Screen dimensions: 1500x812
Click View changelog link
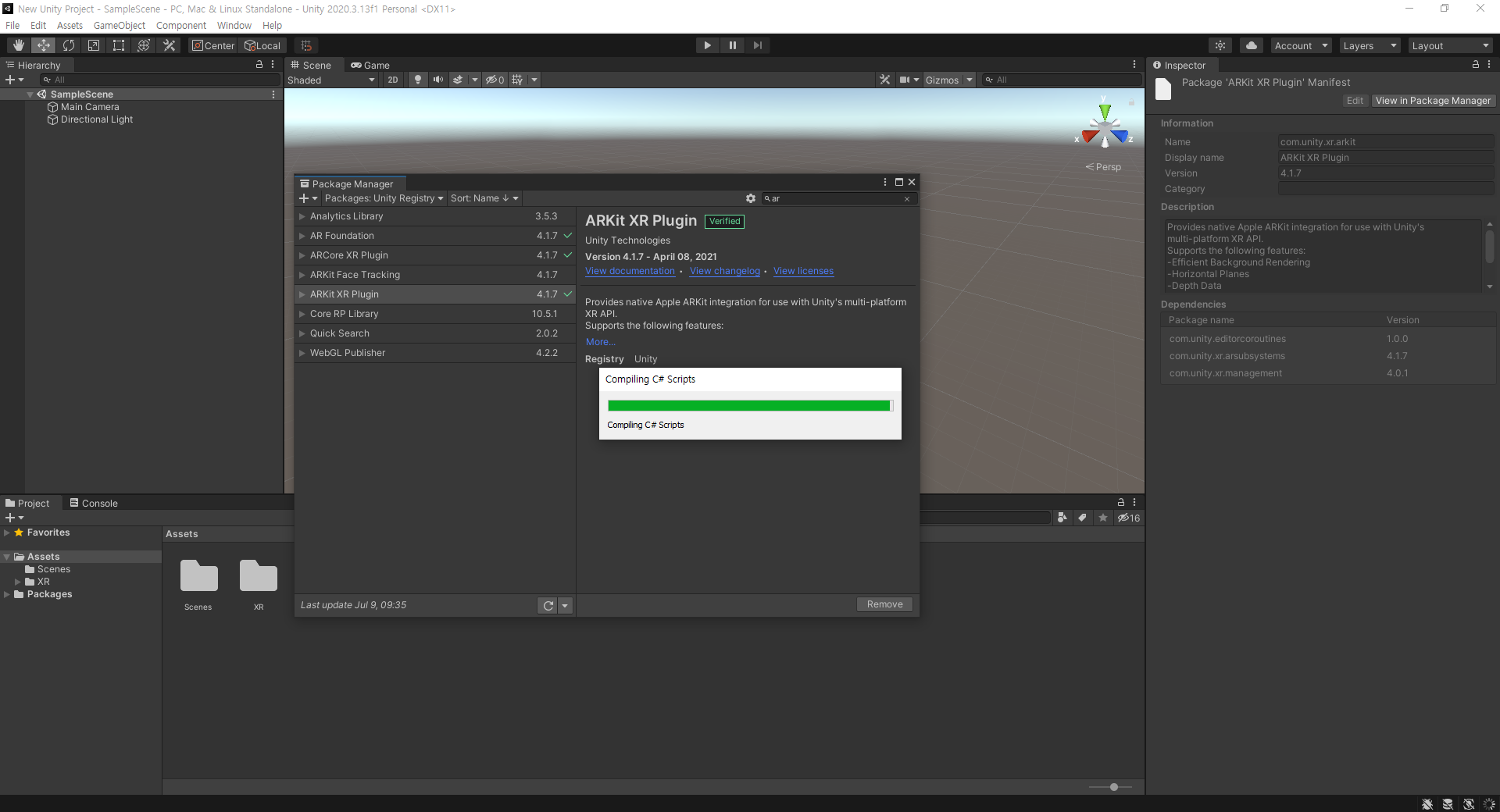[x=724, y=271]
